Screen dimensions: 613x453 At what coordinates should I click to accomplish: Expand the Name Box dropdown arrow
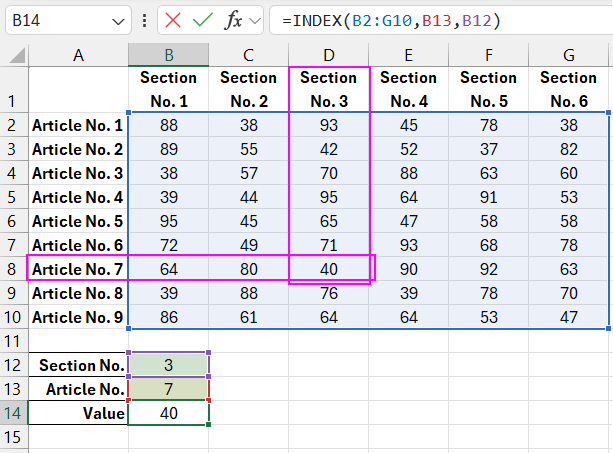(118, 21)
